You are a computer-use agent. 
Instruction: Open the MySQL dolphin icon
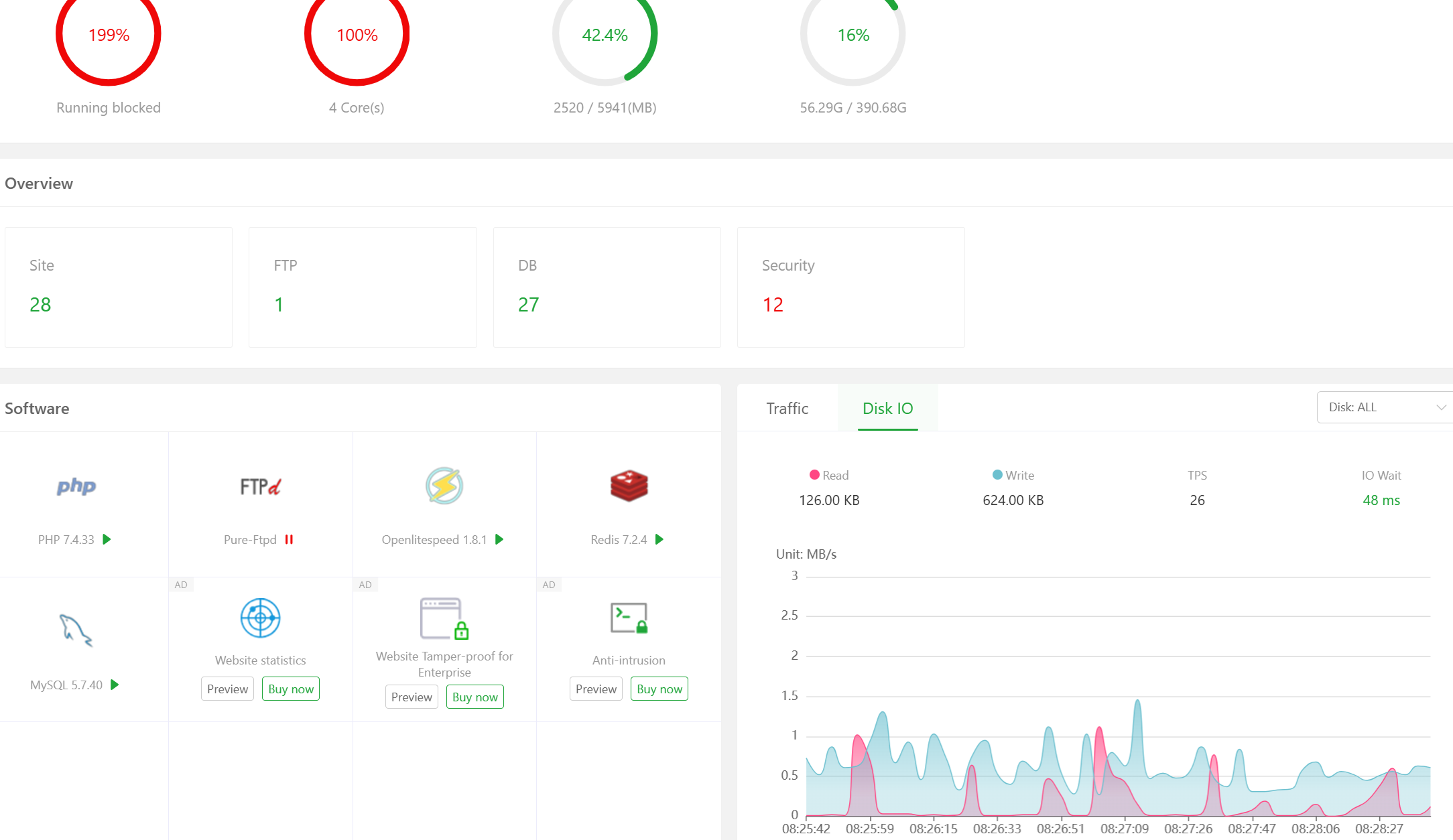76,630
